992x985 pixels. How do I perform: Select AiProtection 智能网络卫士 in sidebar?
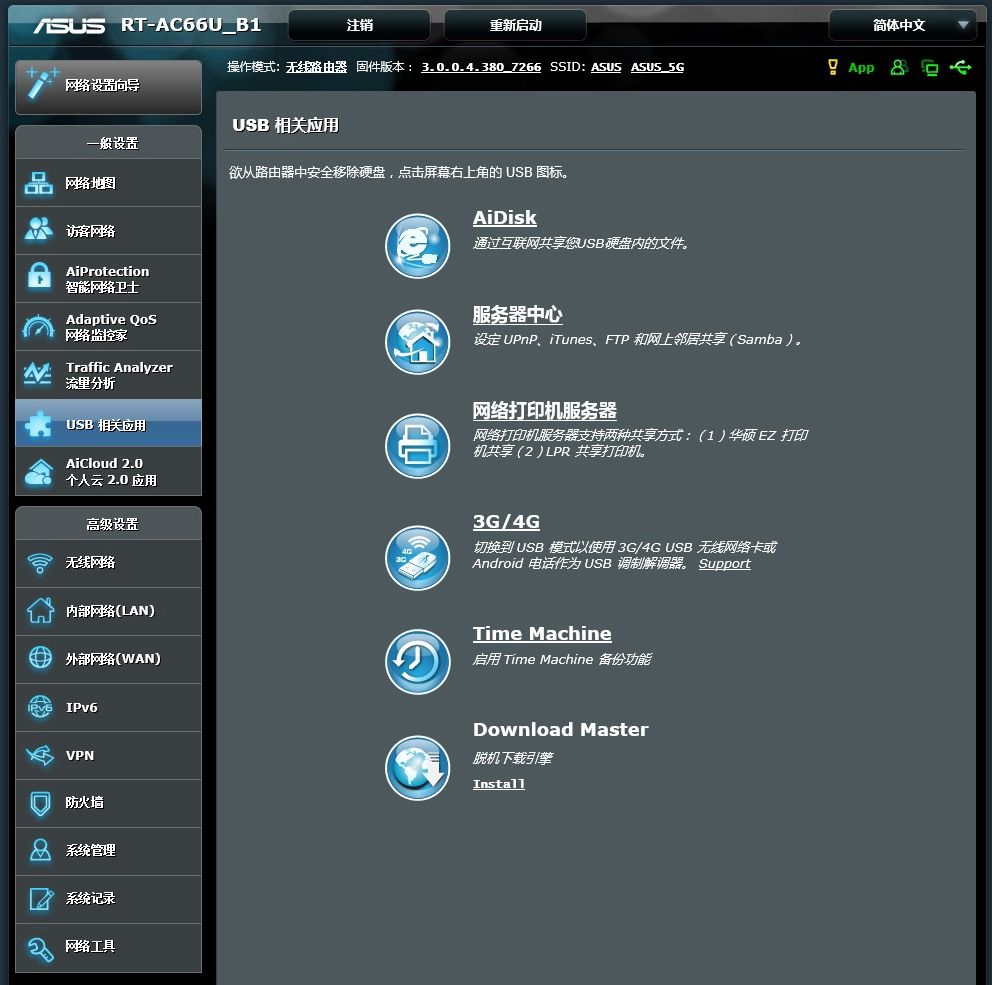(x=108, y=279)
